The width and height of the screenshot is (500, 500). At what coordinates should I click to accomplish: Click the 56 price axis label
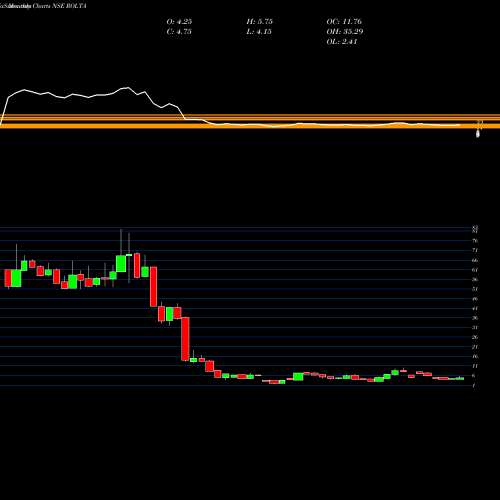pyautogui.click(x=475, y=279)
